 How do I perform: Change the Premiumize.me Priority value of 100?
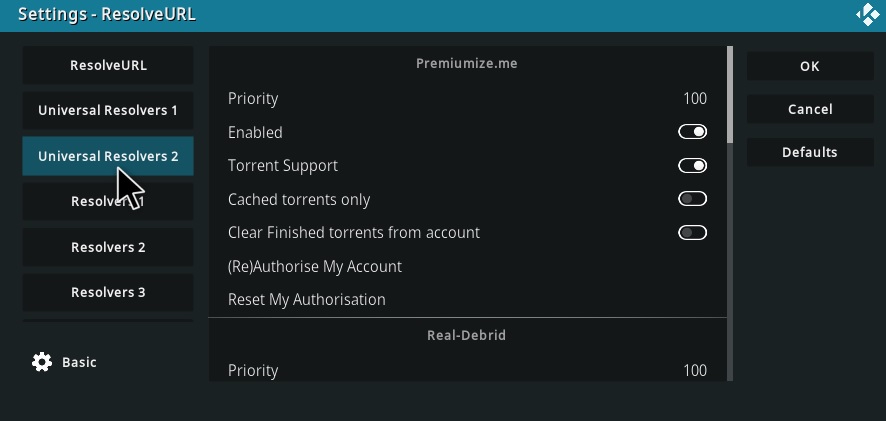pyautogui.click(x=467, y=99)
